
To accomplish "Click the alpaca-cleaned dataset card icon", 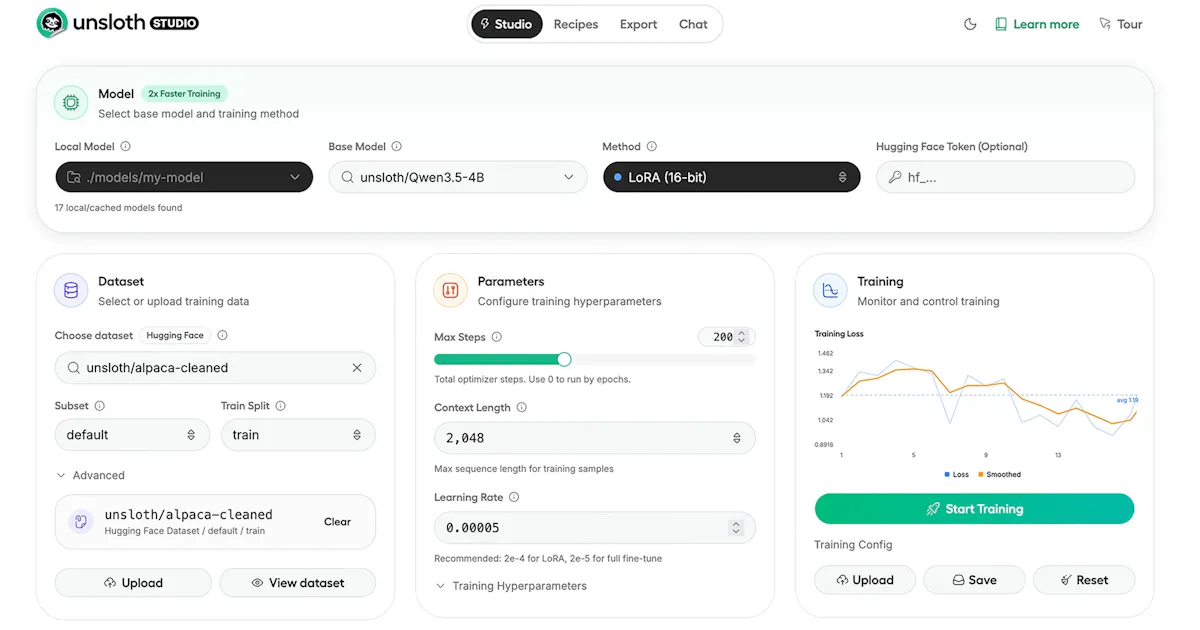I will [x=79, y=522].
